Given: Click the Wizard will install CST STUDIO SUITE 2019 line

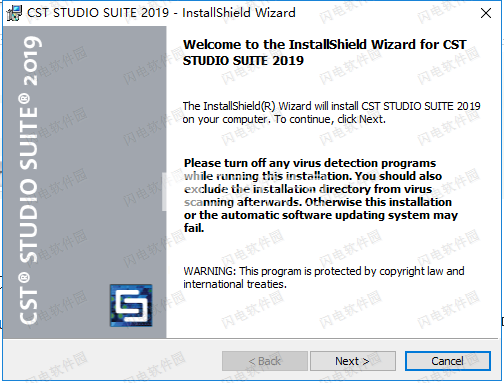Looking at the screenshot, I should 331,106.
